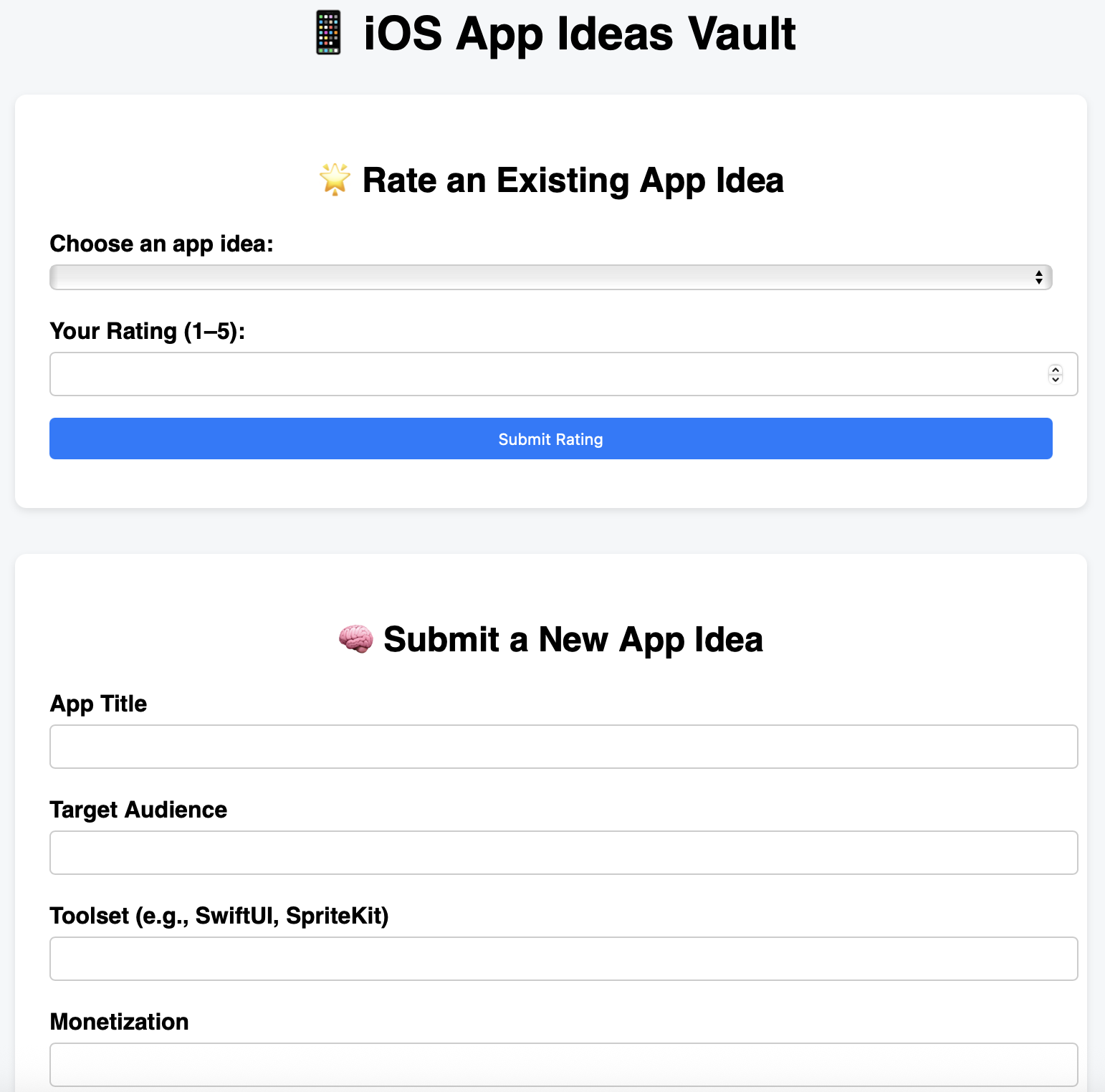Click the "iOS App Ideas Vault" page title
The image size is (1105, 1092).
click(579, 34)
